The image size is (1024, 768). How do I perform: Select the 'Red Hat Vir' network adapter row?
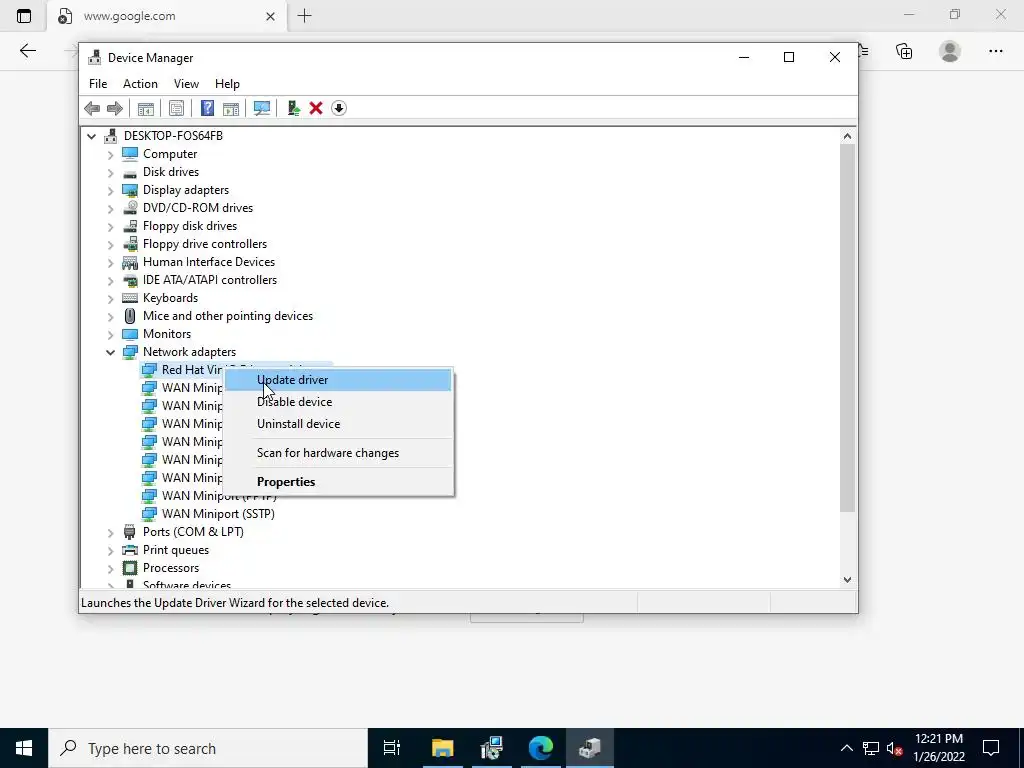tap(192, 370)
